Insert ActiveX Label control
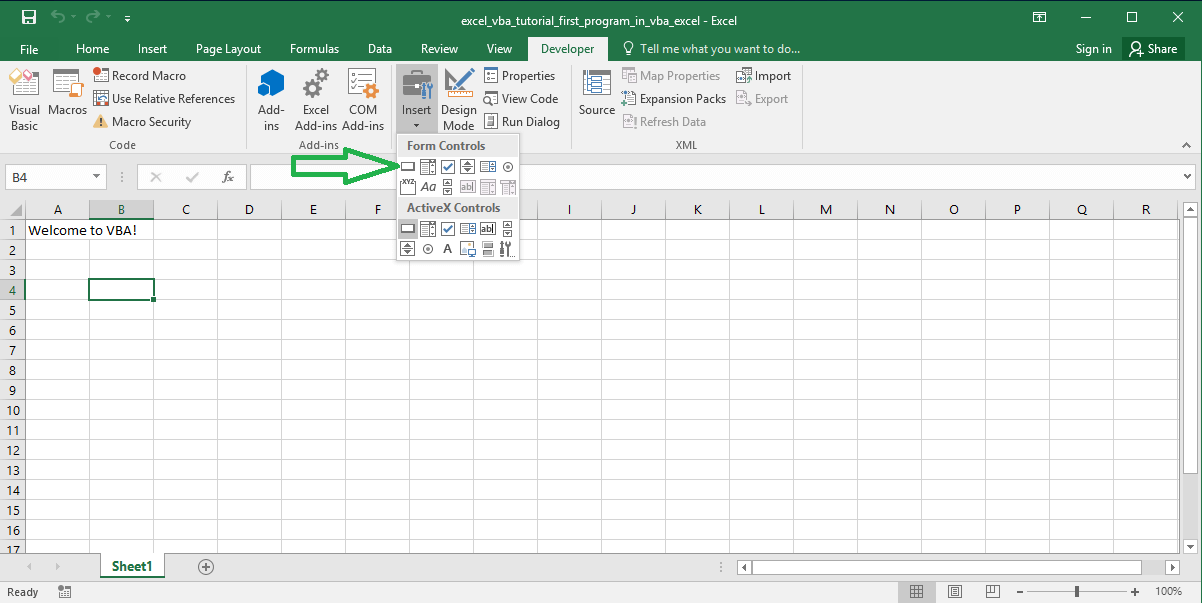Viewport: 1202px width, 603px height. click(x=448, y=249)
